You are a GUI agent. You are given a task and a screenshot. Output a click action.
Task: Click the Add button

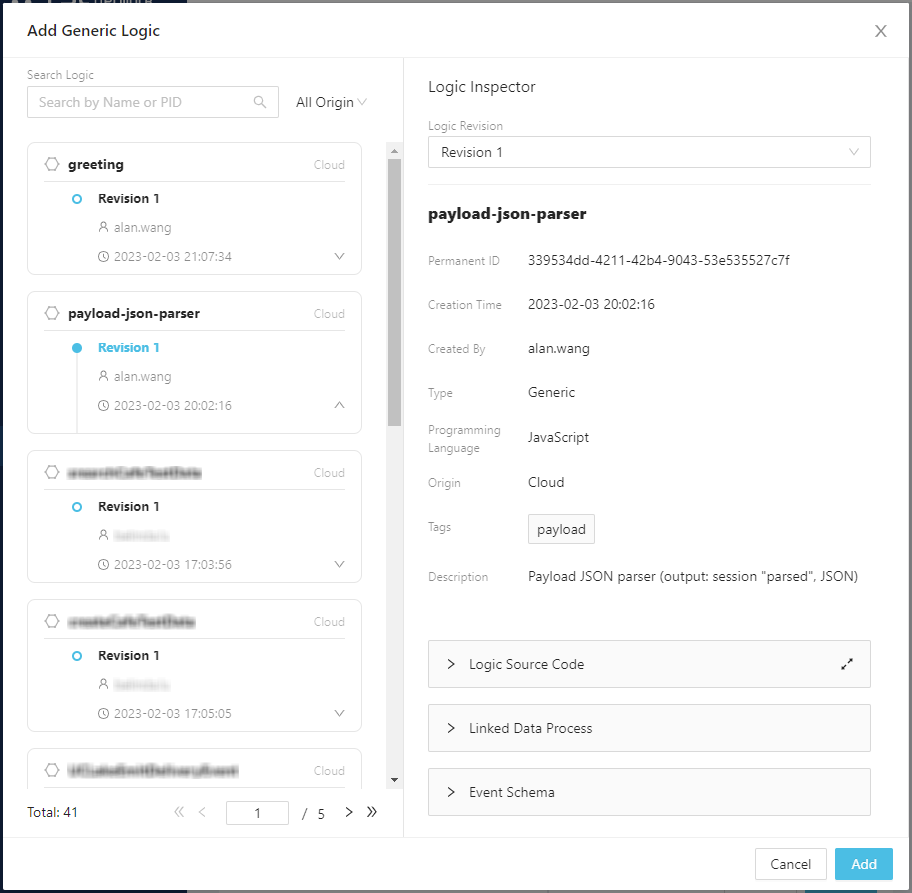[864, 864]
